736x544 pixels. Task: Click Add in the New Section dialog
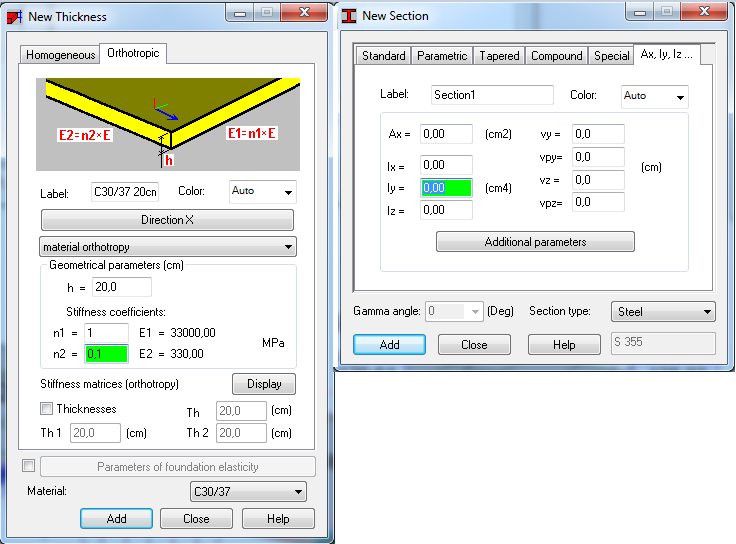click(389, 345)
